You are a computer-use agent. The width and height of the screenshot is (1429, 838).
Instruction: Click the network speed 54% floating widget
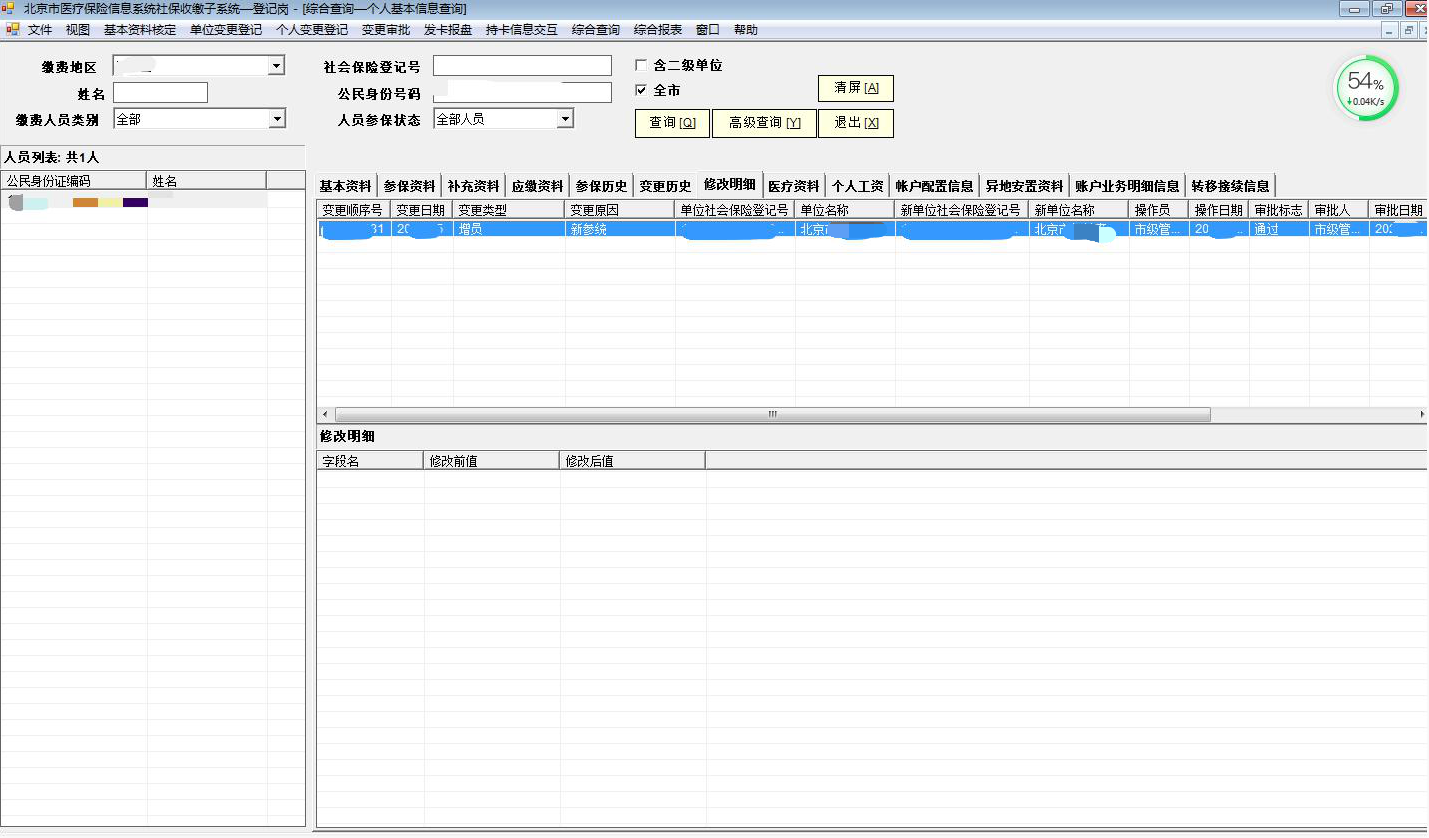click(x=1366, y=88)
